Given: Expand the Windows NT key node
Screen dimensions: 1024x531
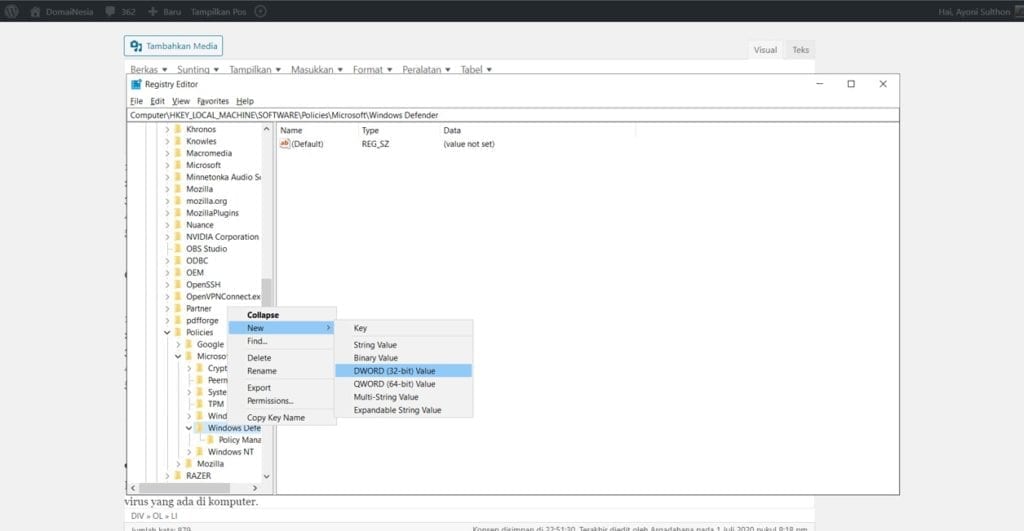Looking at the screenshot, I should [x=189, y=452].
